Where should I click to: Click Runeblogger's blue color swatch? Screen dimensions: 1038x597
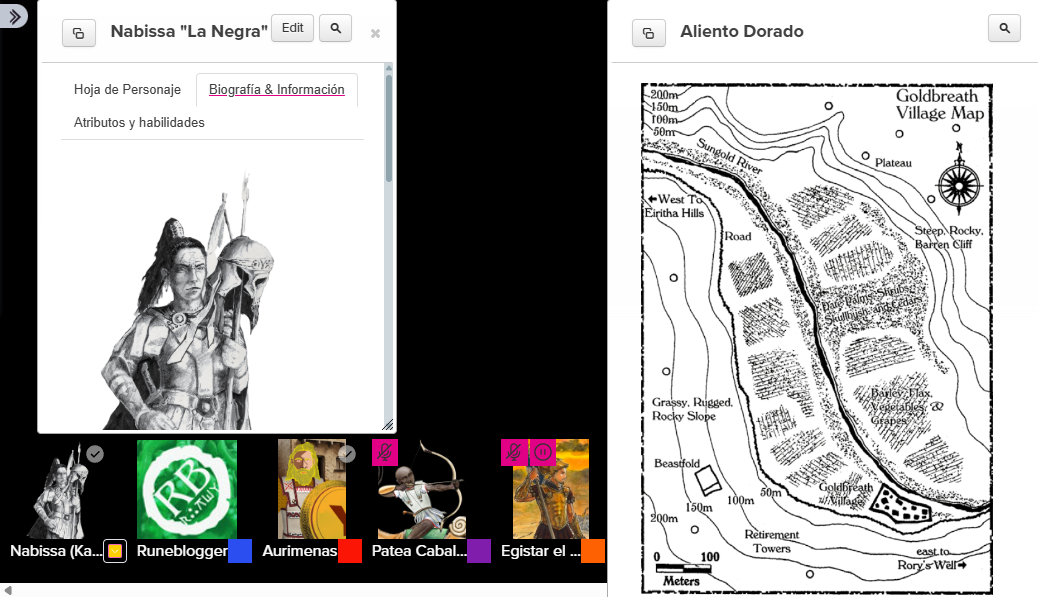240,551
